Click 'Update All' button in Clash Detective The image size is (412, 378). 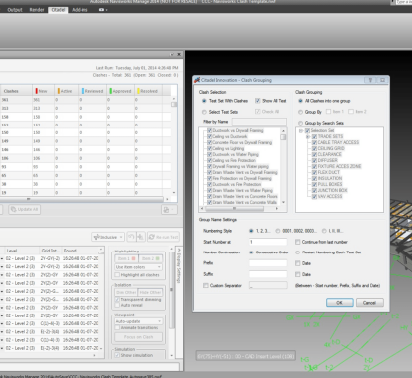pos(25,209)
